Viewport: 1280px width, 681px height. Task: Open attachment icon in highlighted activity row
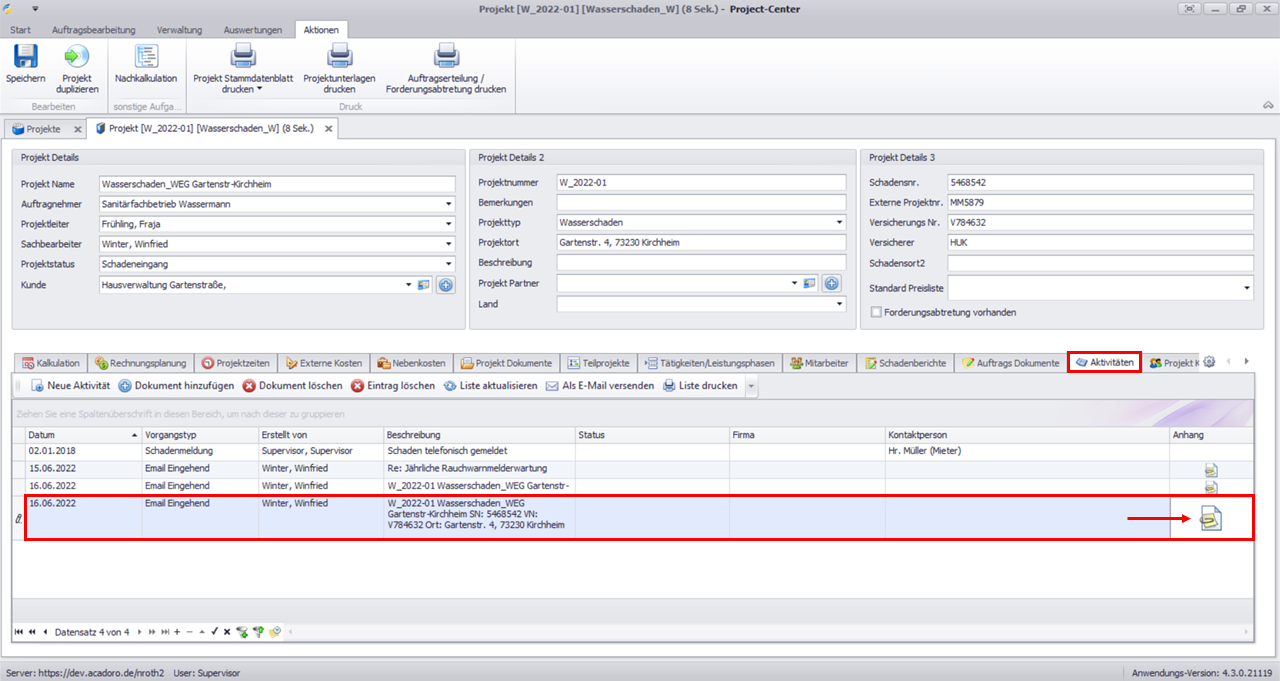1211,518
